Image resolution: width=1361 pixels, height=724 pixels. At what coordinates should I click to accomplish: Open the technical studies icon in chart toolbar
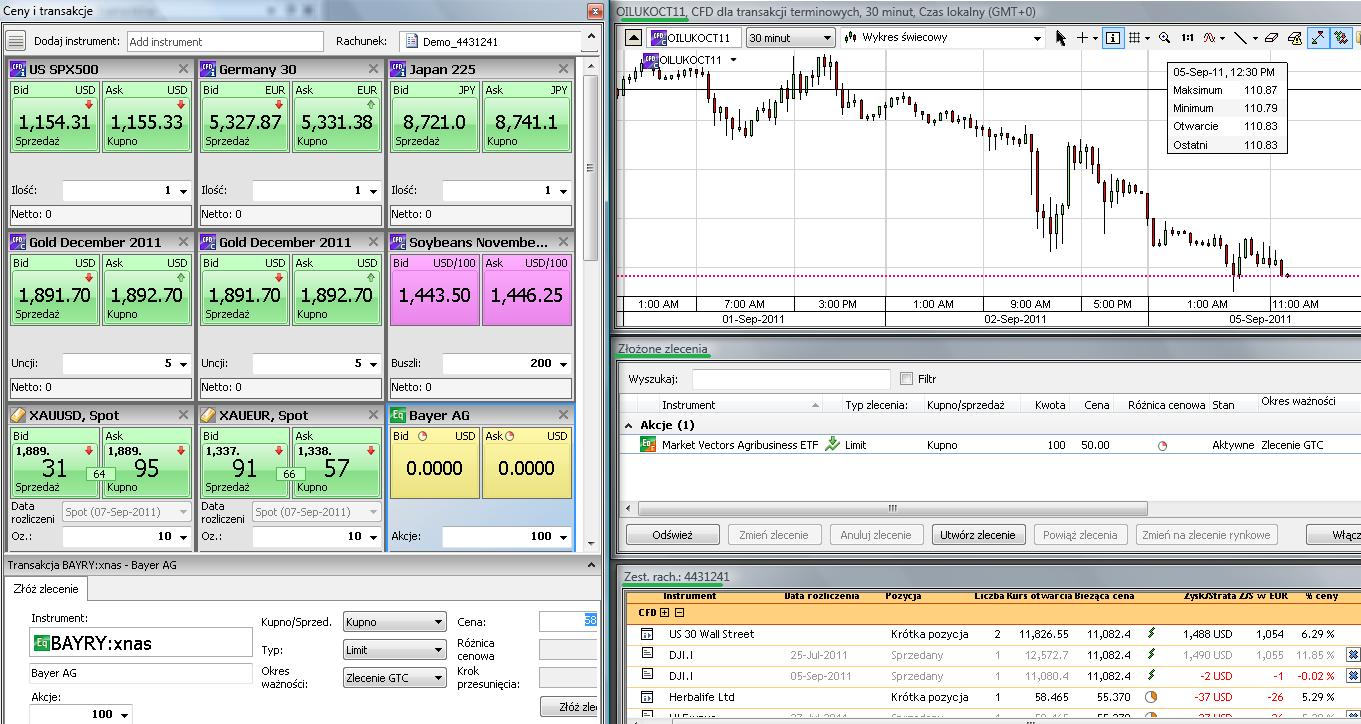tap(1210, 38)
